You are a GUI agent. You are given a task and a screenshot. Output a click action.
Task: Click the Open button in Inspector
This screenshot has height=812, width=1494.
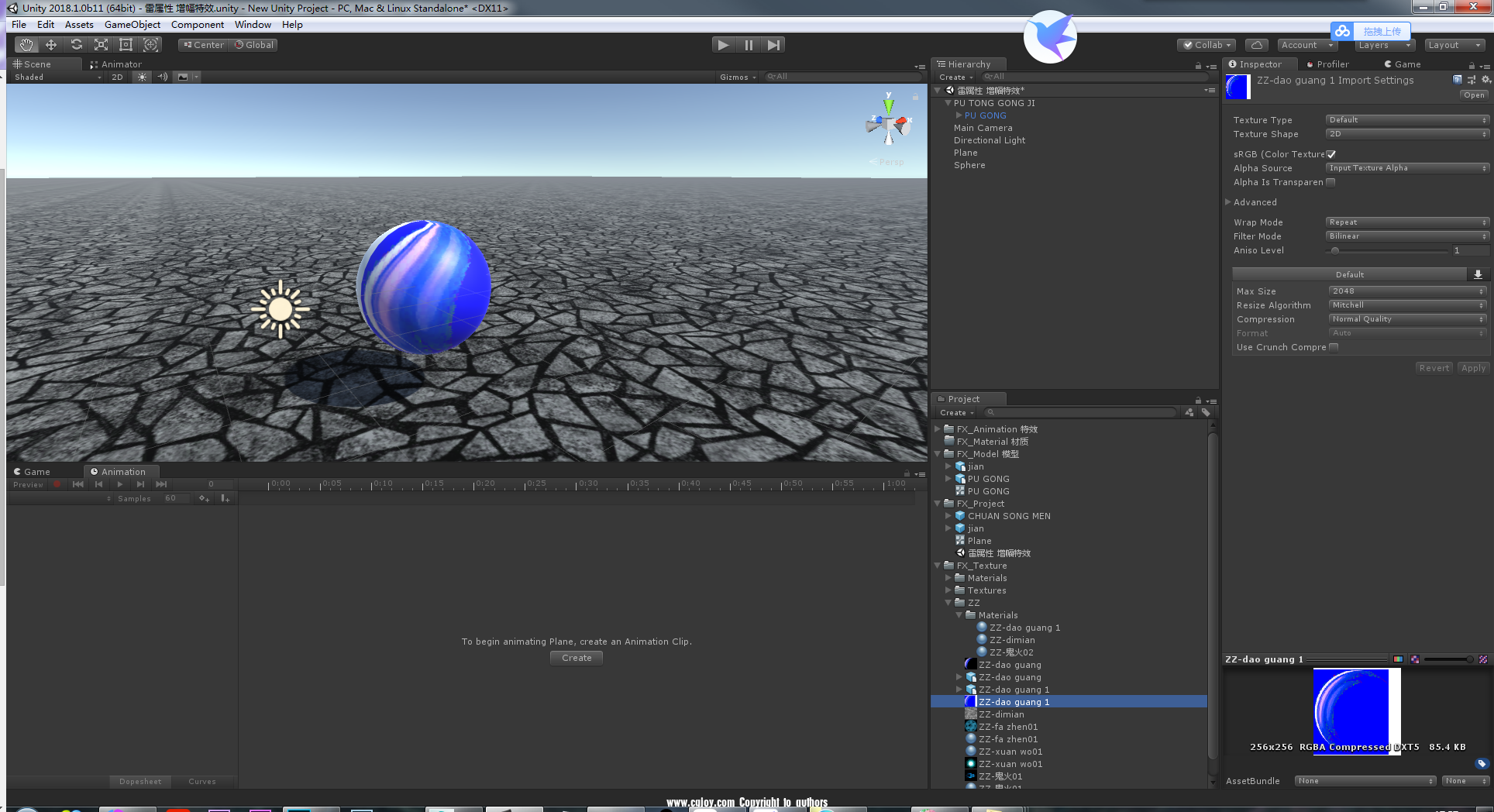[1474, 95]
